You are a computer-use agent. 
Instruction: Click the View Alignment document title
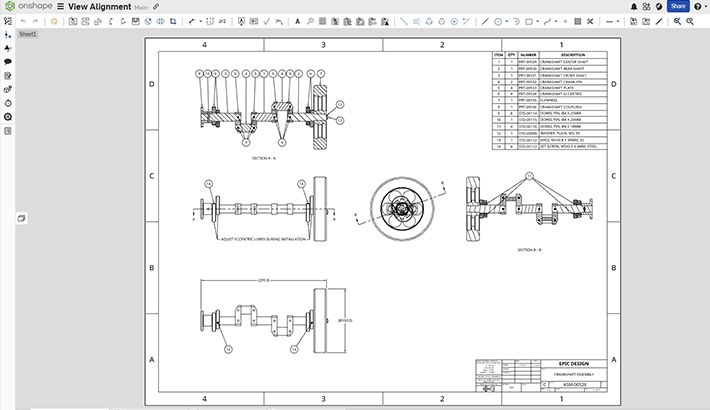click(x=100, y=7)
